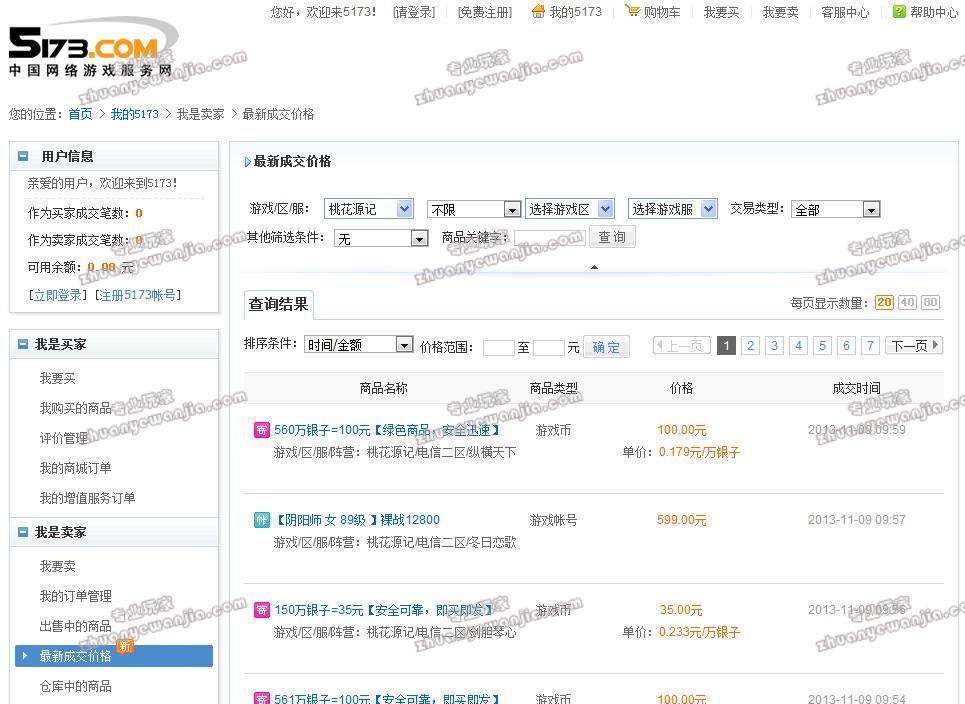Image resolution: width=965 pixels, height=704 pixels.
Task: Open 仓库中的商品 in the sidebar
Action: 76,686
